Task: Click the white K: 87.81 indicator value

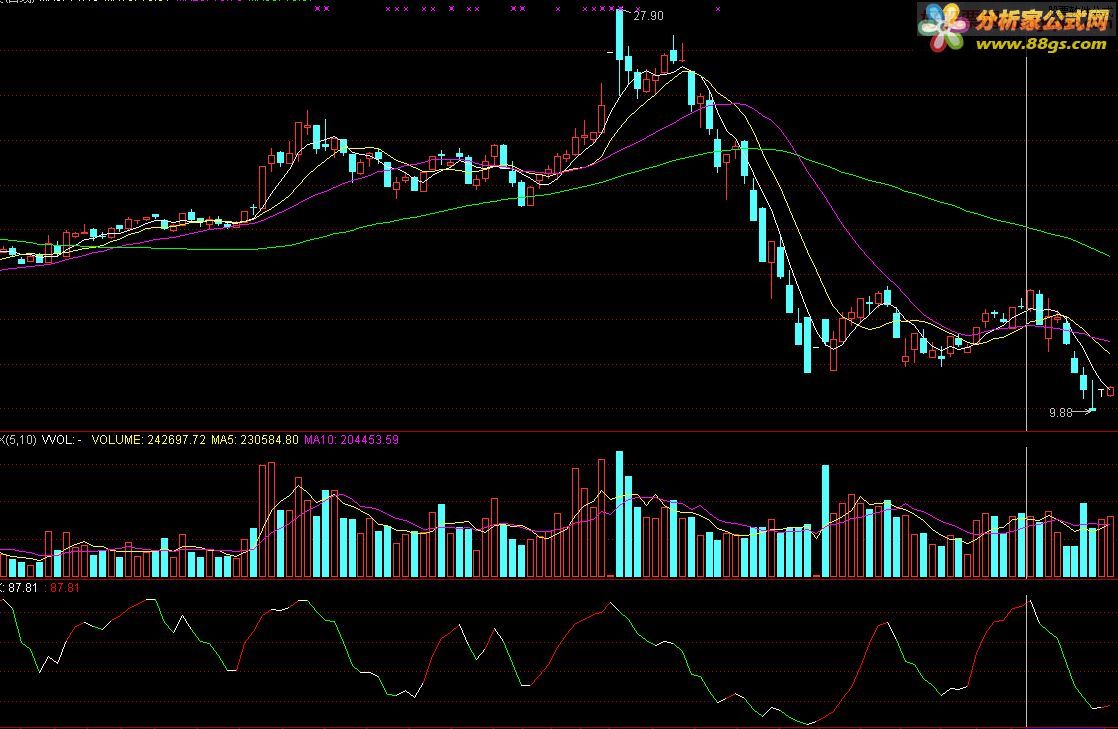Action: pos(19,588)
